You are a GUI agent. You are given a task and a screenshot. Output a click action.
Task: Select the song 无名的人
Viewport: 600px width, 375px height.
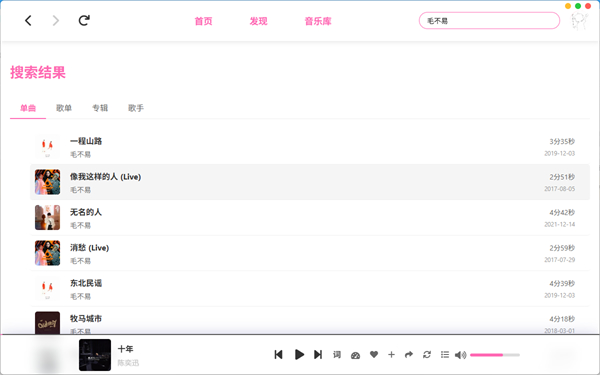310,218
